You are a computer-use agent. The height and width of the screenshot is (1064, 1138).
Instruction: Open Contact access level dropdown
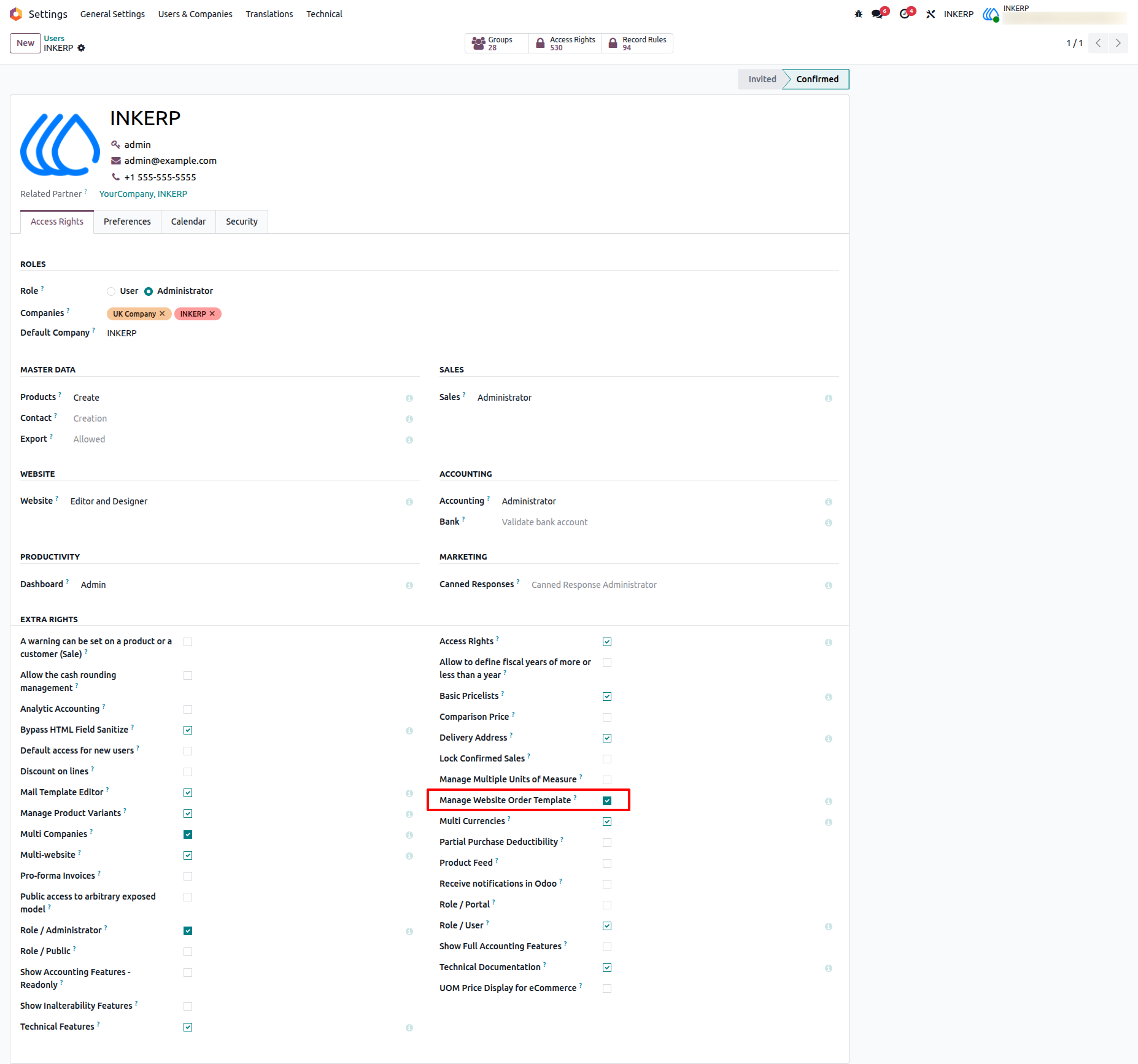point(236,418)
